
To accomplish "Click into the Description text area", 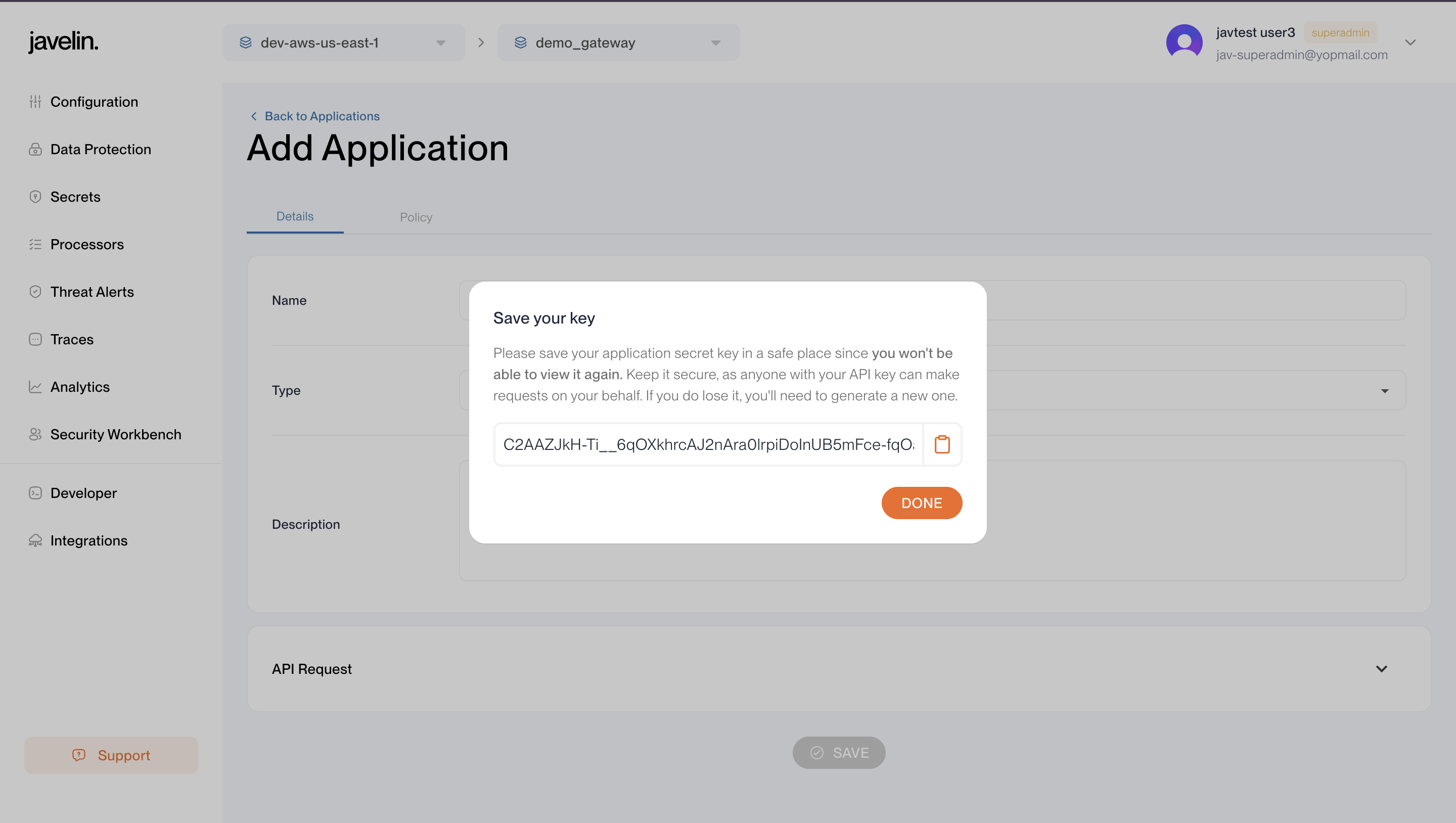I will pos(933,520).
